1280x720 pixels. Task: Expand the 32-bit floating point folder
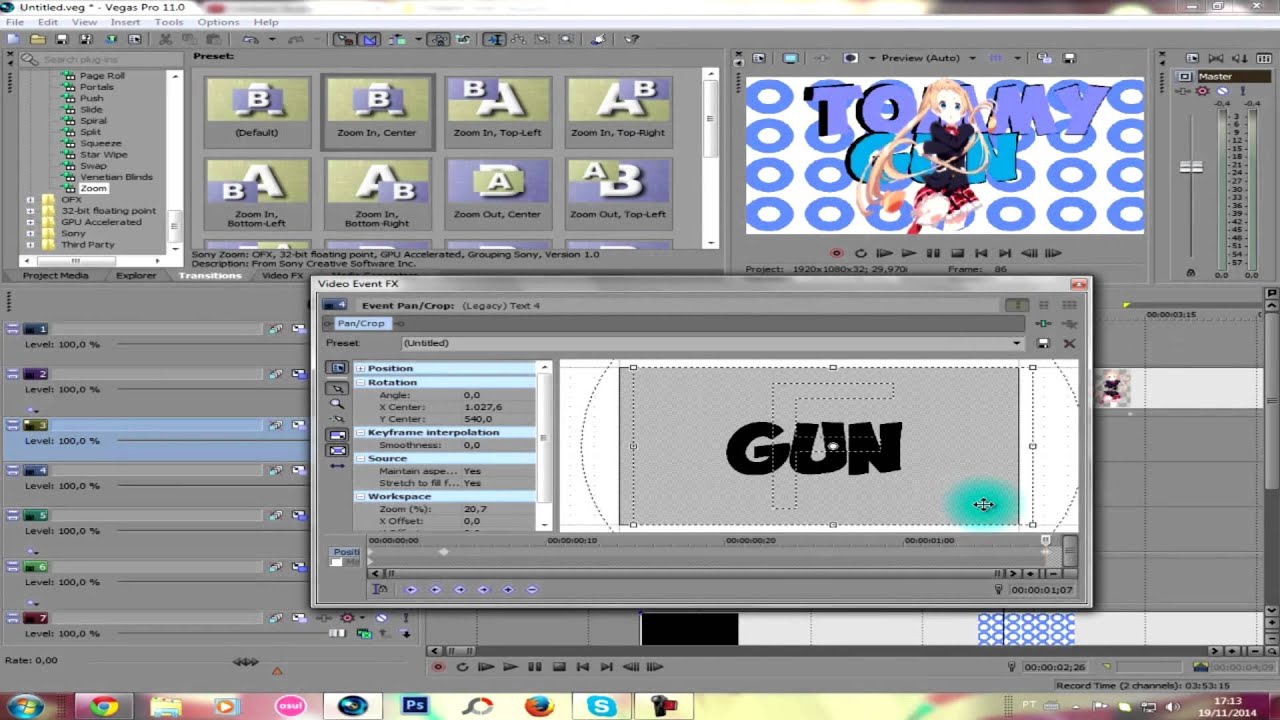pyautogui.click(x=30, y=211)
